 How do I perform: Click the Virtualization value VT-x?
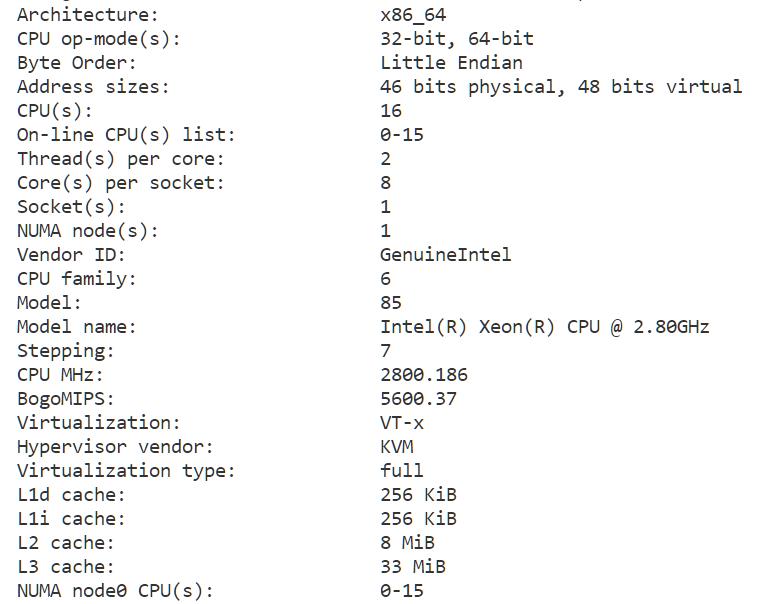point(402,422)
